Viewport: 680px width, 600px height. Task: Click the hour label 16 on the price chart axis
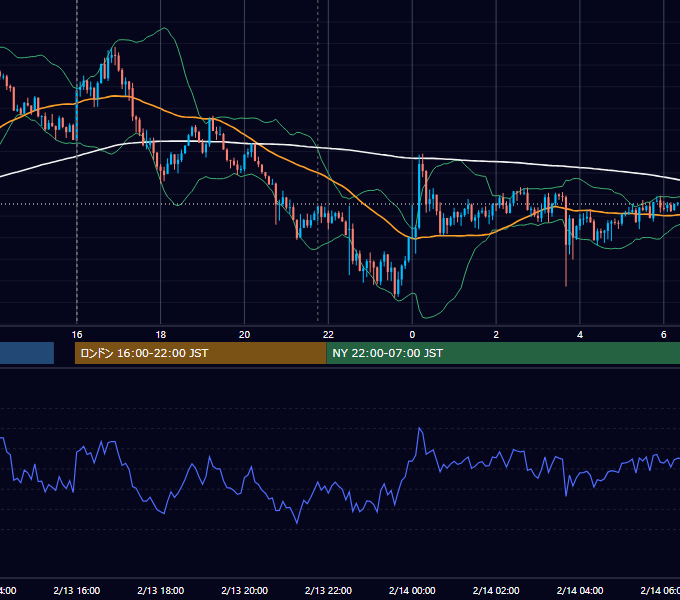[77, 335]
